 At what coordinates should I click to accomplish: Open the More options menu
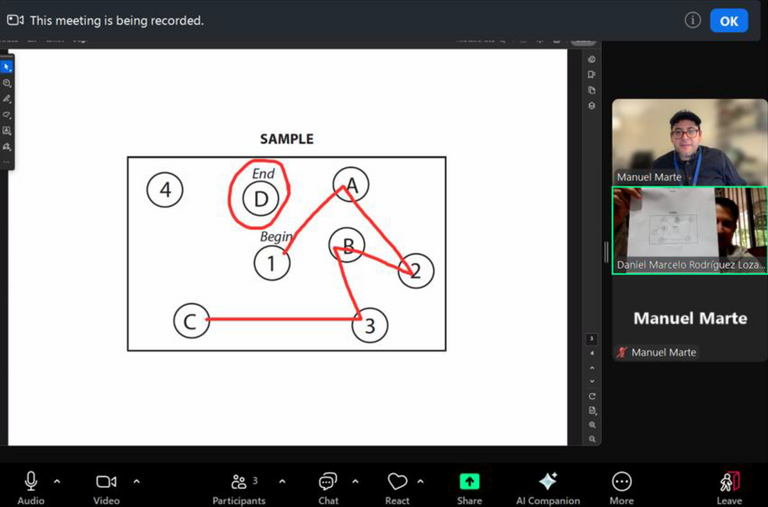pos(621,488)
